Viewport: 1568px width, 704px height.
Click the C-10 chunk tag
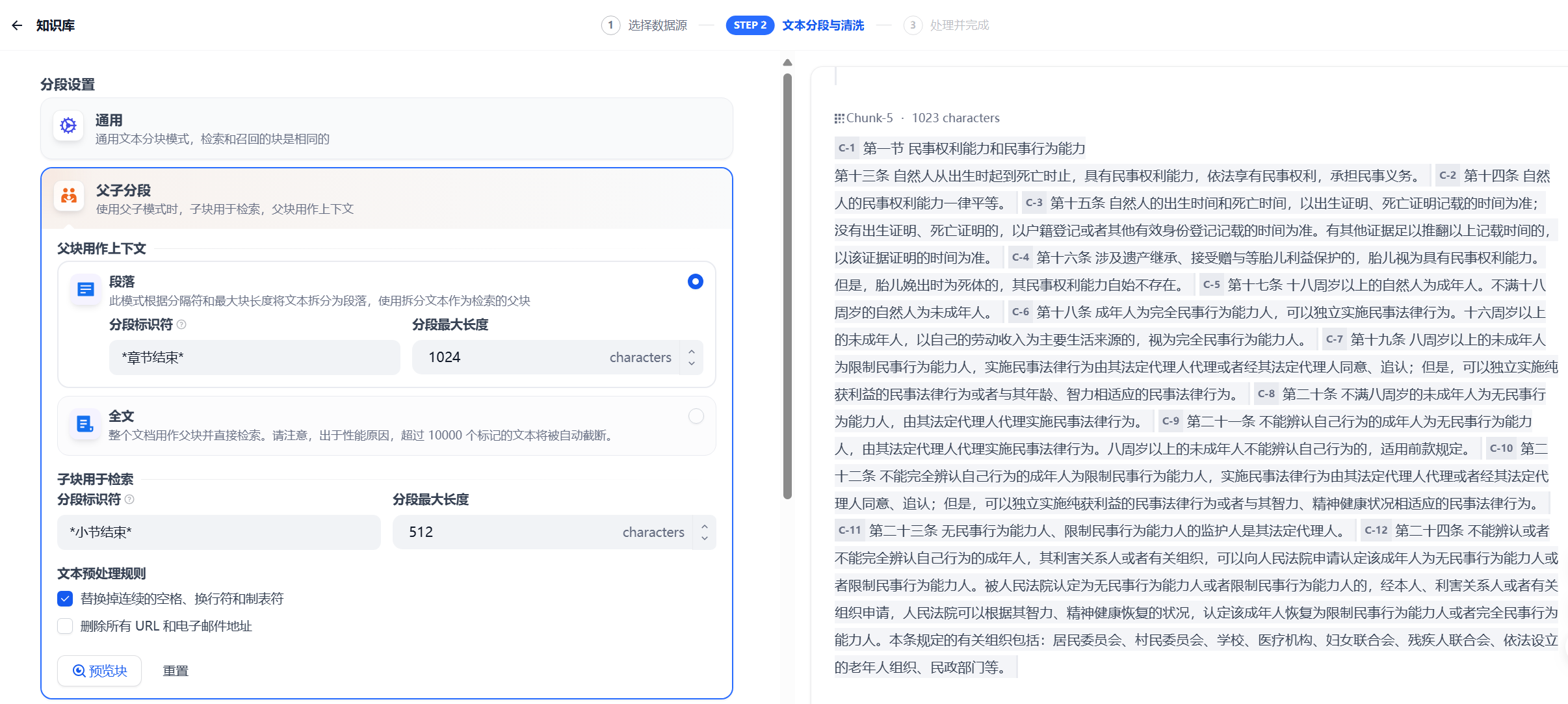point(1501,449)
